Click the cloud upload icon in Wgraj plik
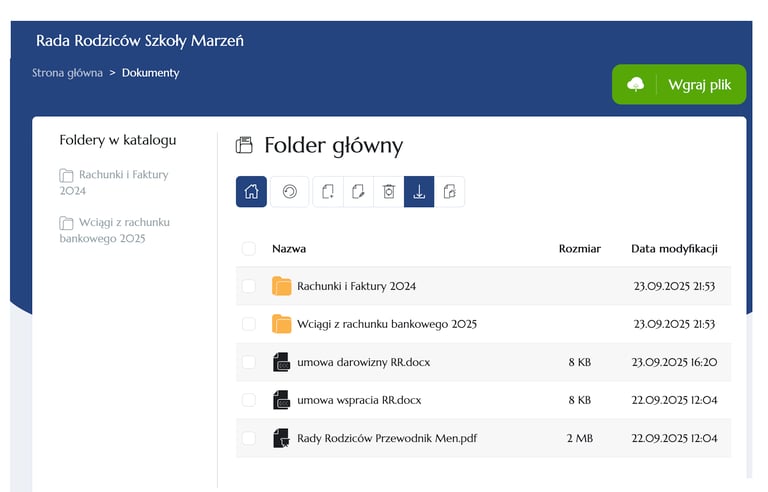768x492 pixels. pos(635,84)
